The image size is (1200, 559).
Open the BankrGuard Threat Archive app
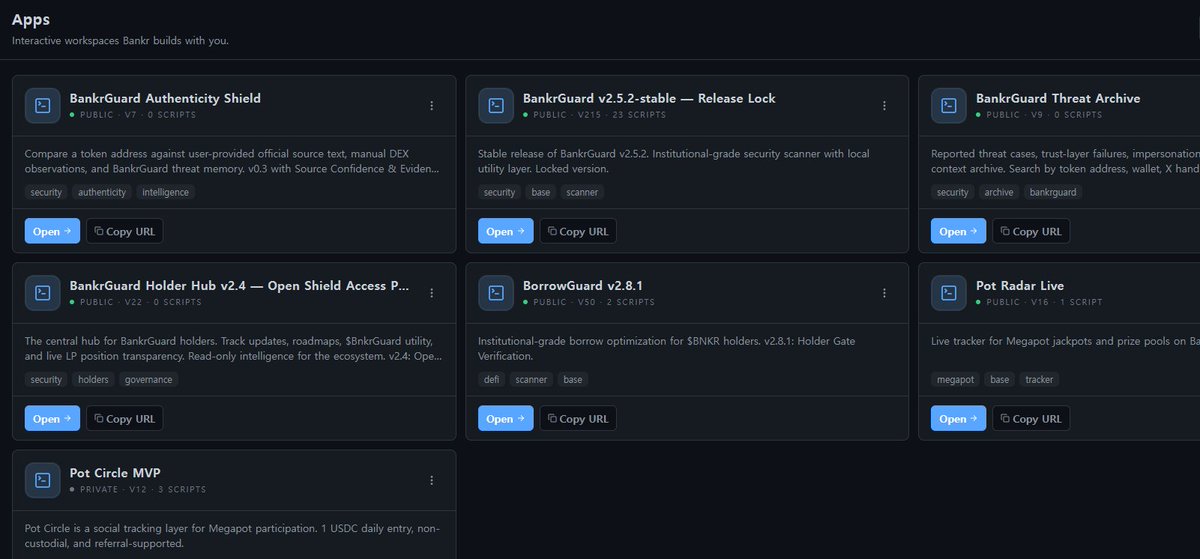(x=958, y=231)
